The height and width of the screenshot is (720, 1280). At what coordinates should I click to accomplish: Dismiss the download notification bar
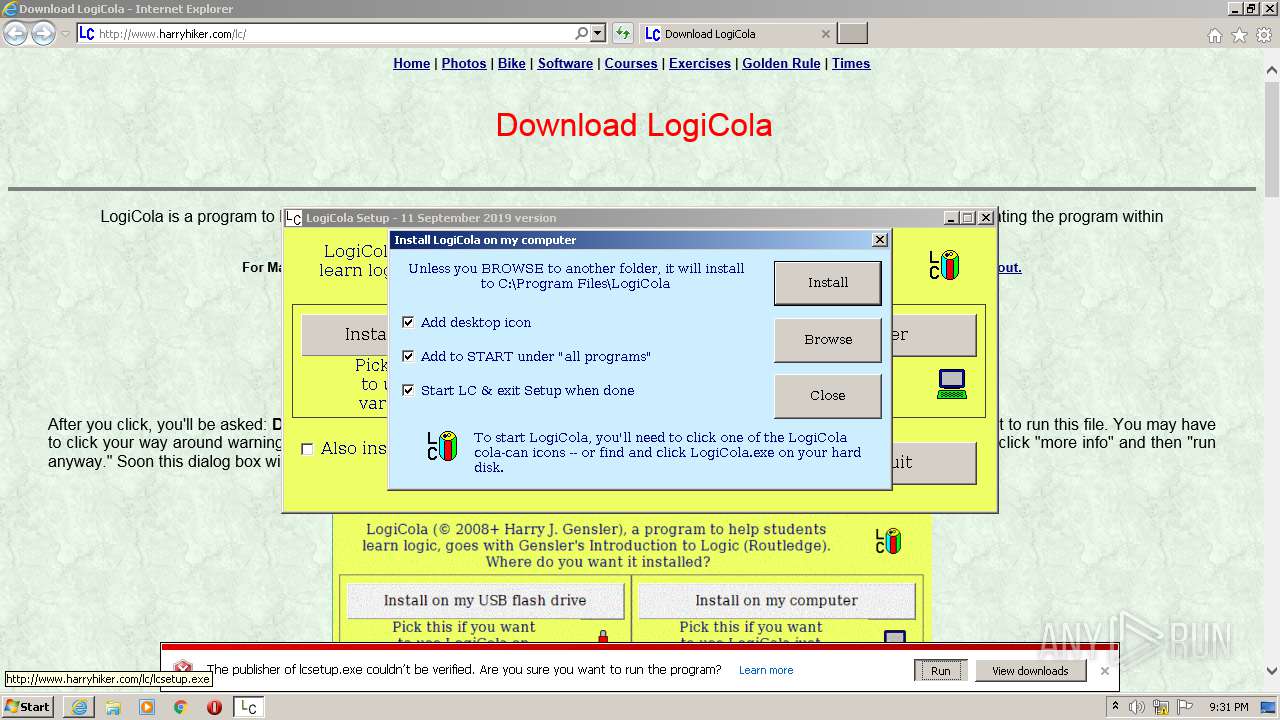click(1104, 671)
